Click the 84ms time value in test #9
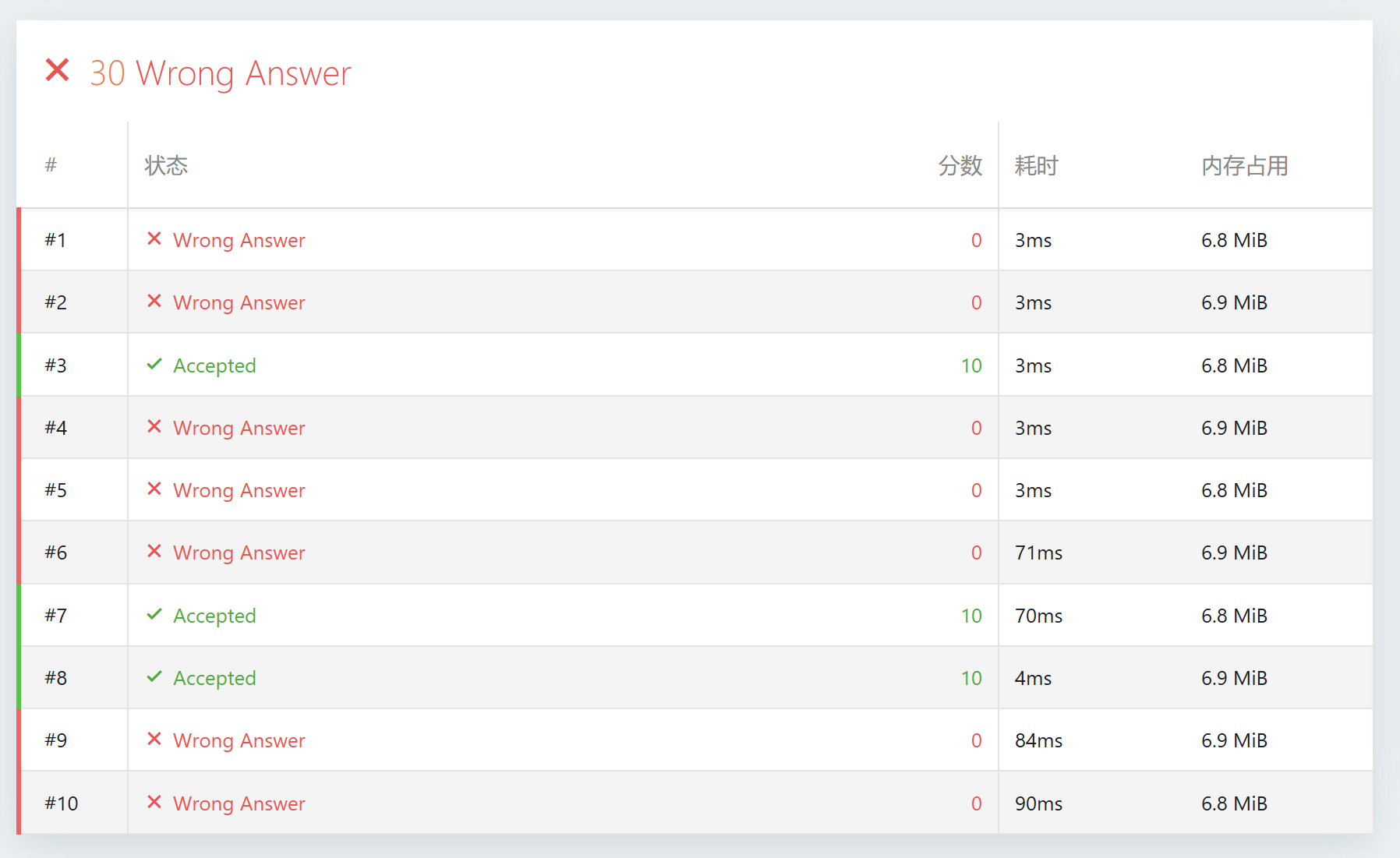Viewport: 1400px width, 858px height. coord(1038,740)
